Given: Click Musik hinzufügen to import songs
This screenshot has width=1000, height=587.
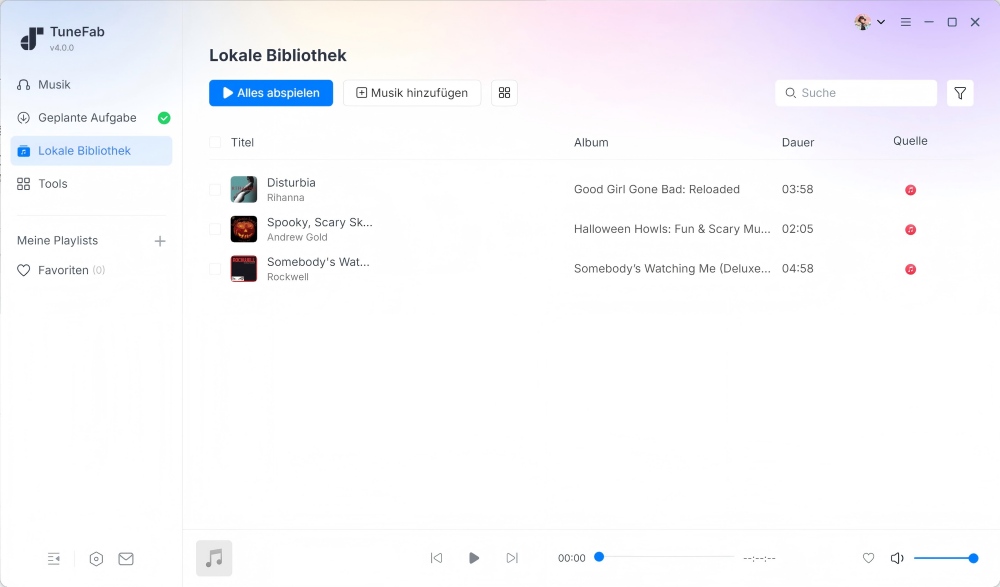Looking at the screenshot, I should pyautogui.click(x=413, y=92).
